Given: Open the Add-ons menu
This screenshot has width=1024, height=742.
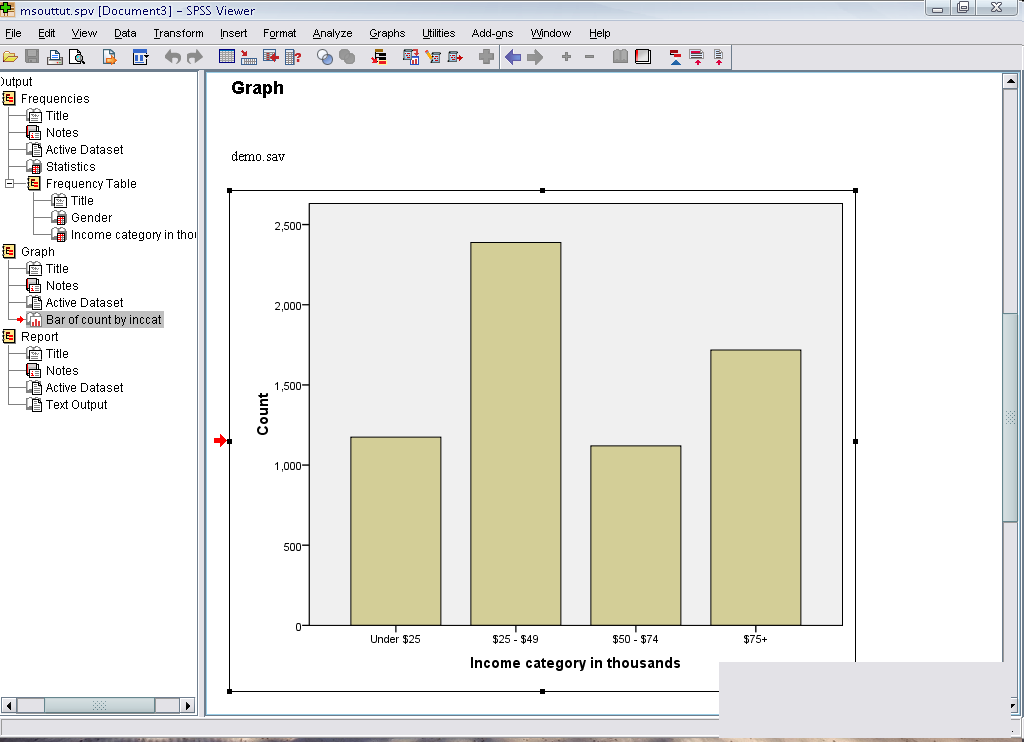Looking at the screenshot, I should tap(492, 33).
